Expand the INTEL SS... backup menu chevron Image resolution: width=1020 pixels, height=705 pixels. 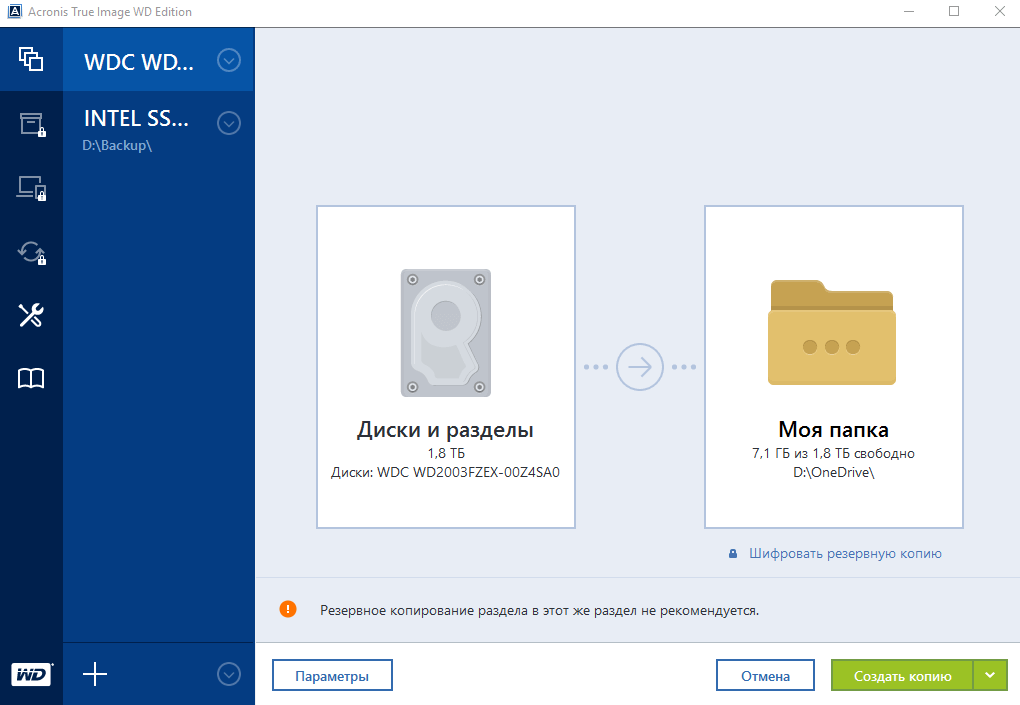pyautogui.click(x=228, y=123)
